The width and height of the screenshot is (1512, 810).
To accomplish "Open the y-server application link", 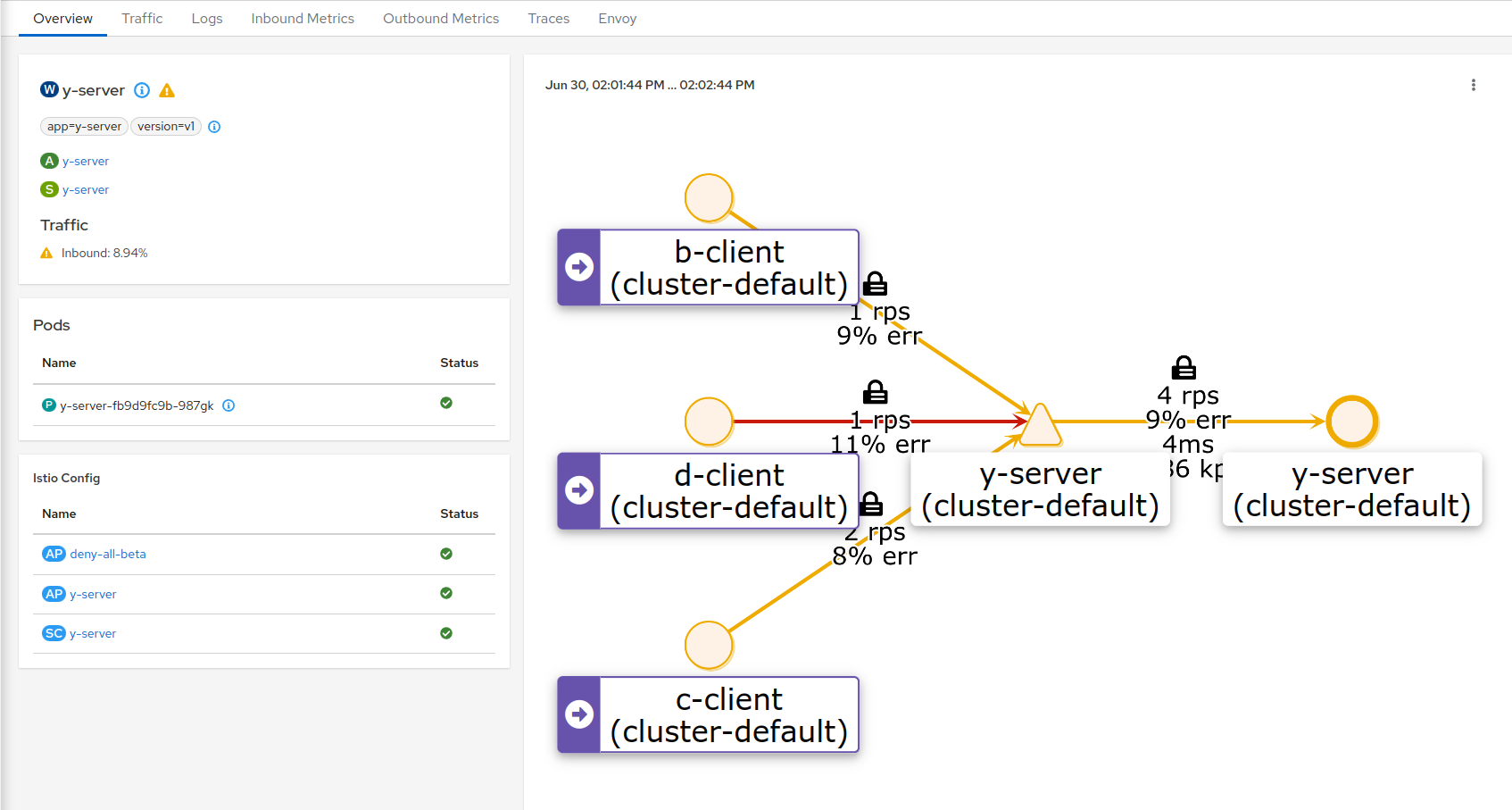I will (86, 161).
